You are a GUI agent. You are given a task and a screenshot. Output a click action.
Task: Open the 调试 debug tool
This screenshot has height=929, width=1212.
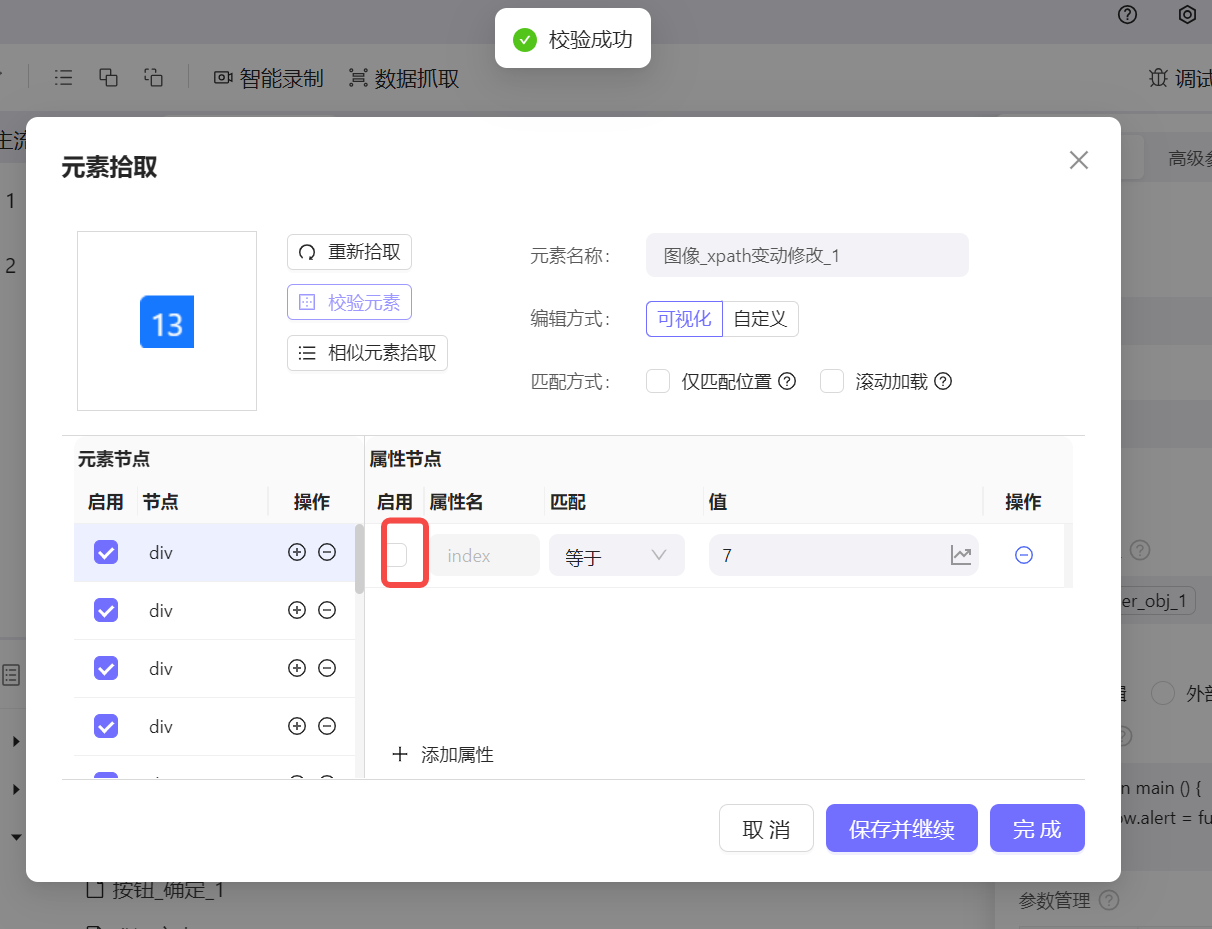1180,77
